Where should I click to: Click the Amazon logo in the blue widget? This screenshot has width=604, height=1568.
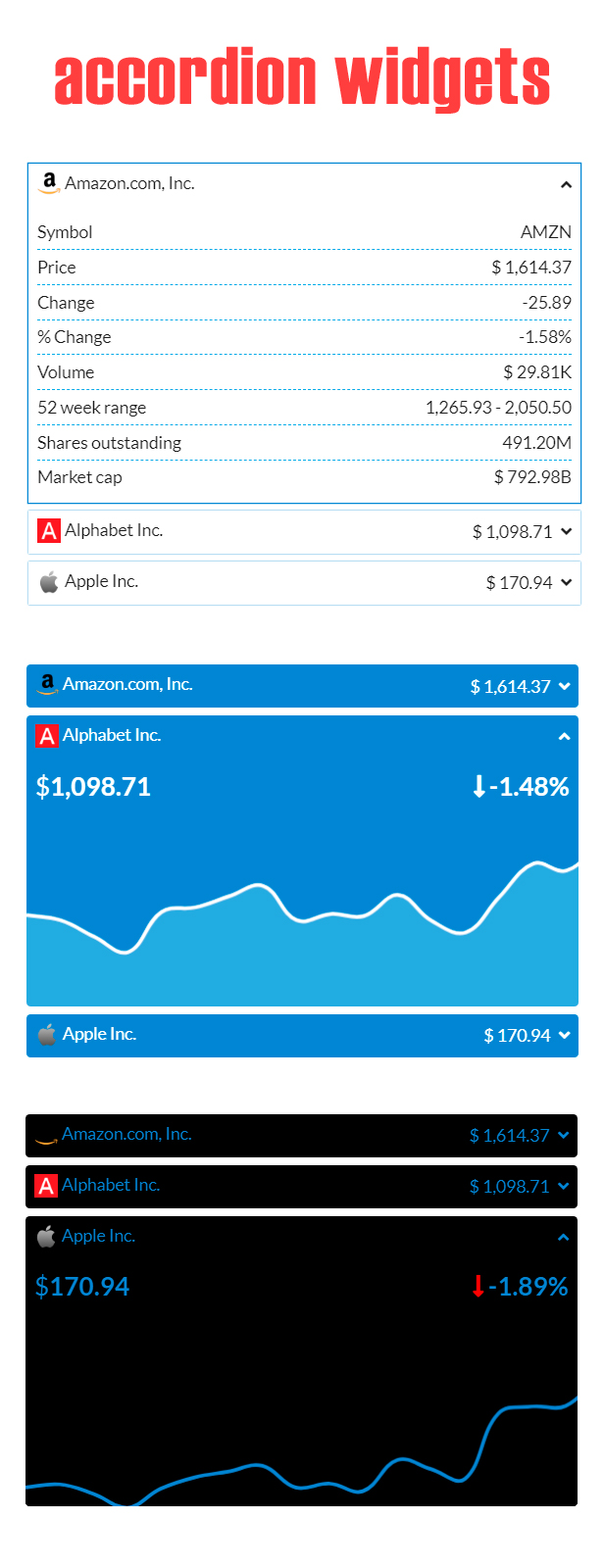[x=47, y=685]
